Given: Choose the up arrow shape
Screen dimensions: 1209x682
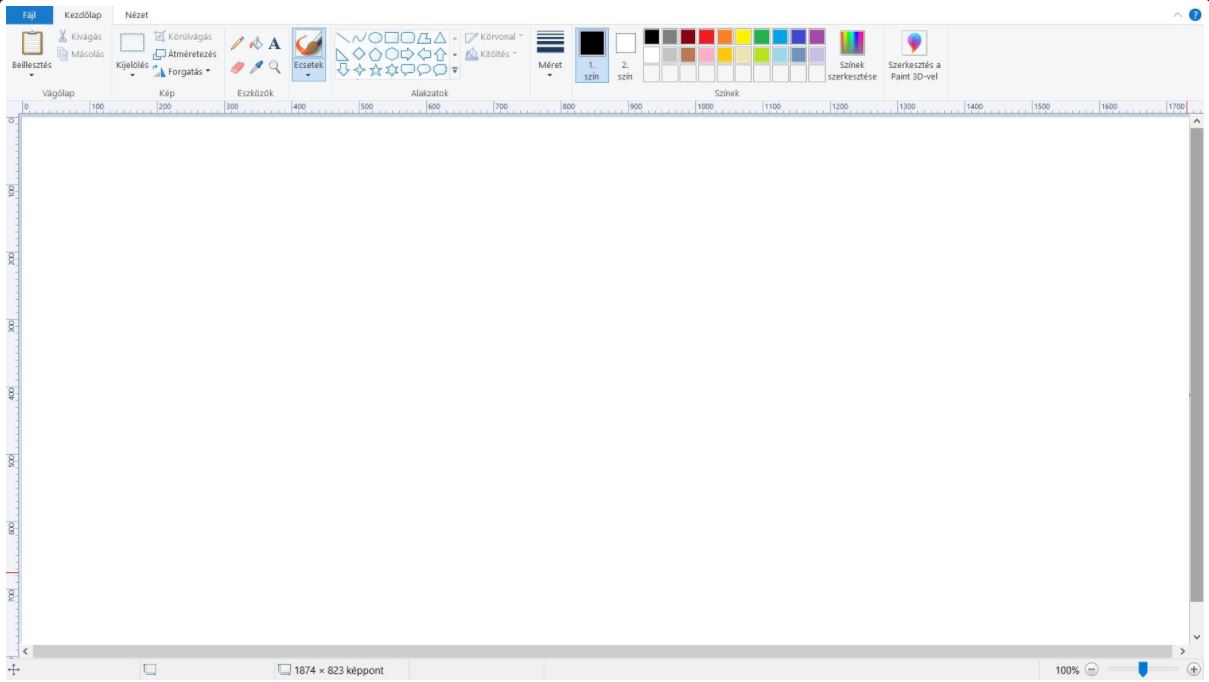Looking at the screenshot, I should (x=440, y=55).
